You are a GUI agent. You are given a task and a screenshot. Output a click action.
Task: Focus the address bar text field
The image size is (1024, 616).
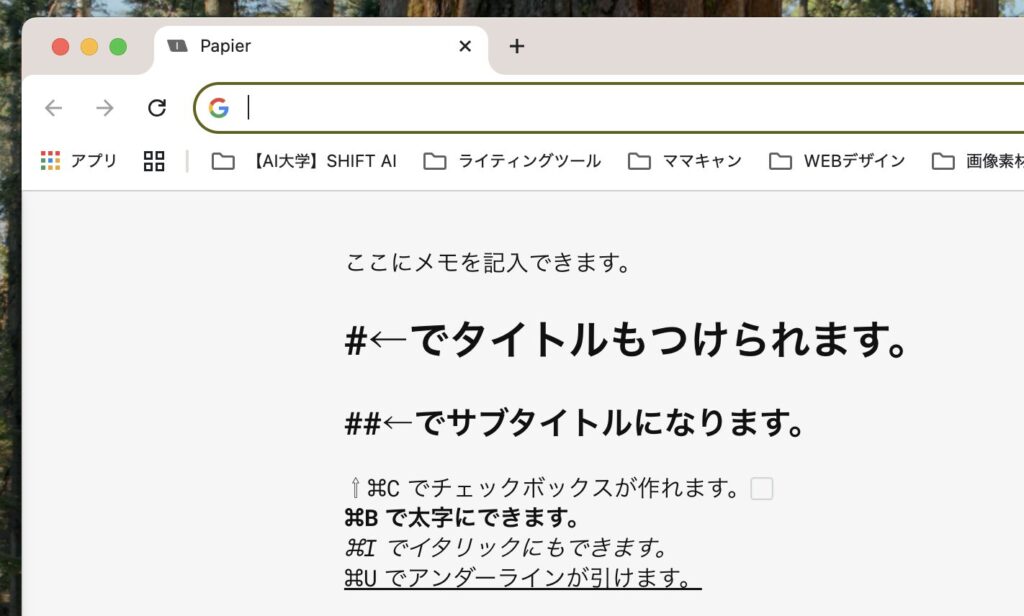pos(600,108)
